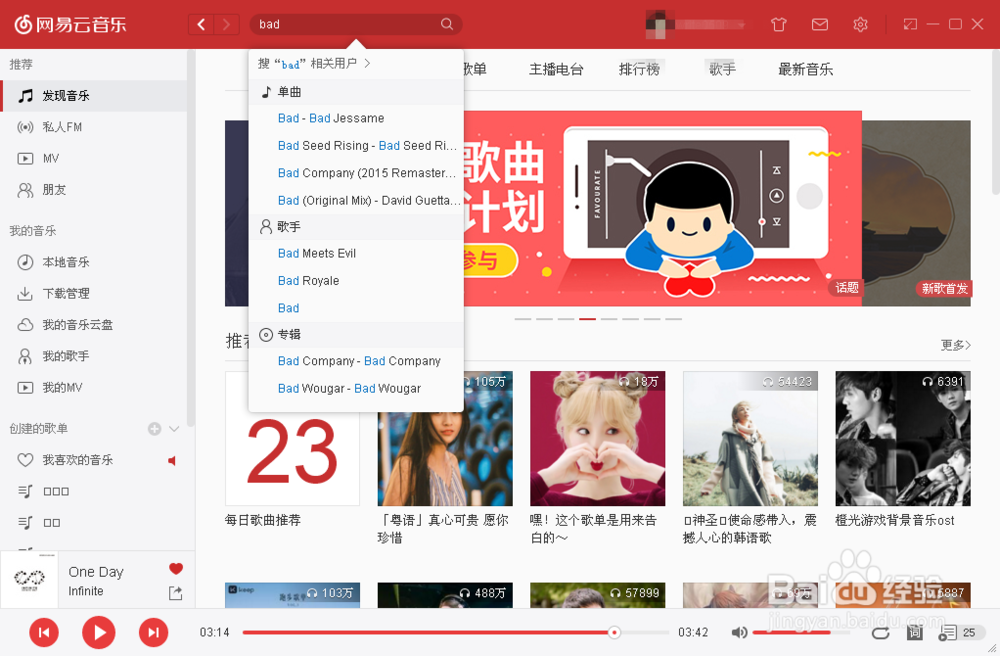Open 我的音乐云盘 in the sidebar
This screenshot has width=1000, height=656.
(x=94, y=324)
